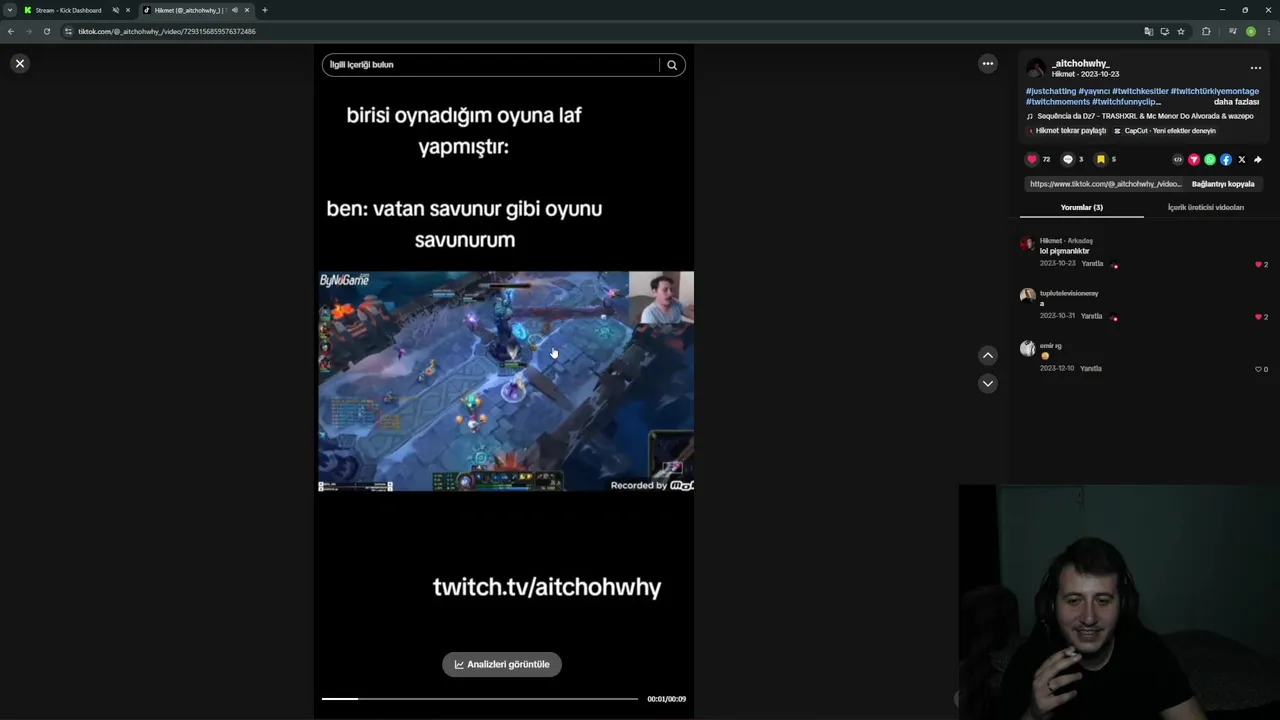Open comments via the speech bubble icon
1280x720 pixels.
point(1067,159)
